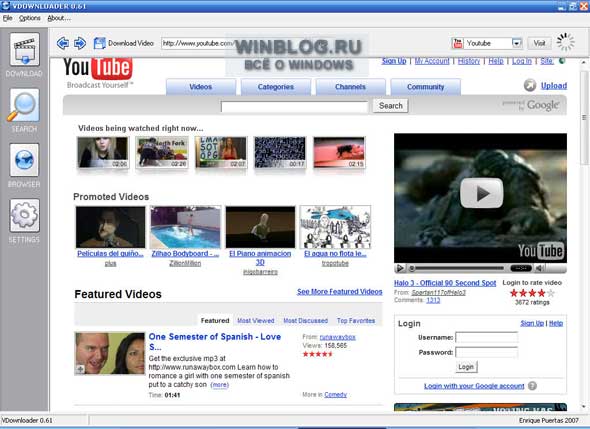Click the YouTube logo

98,68
